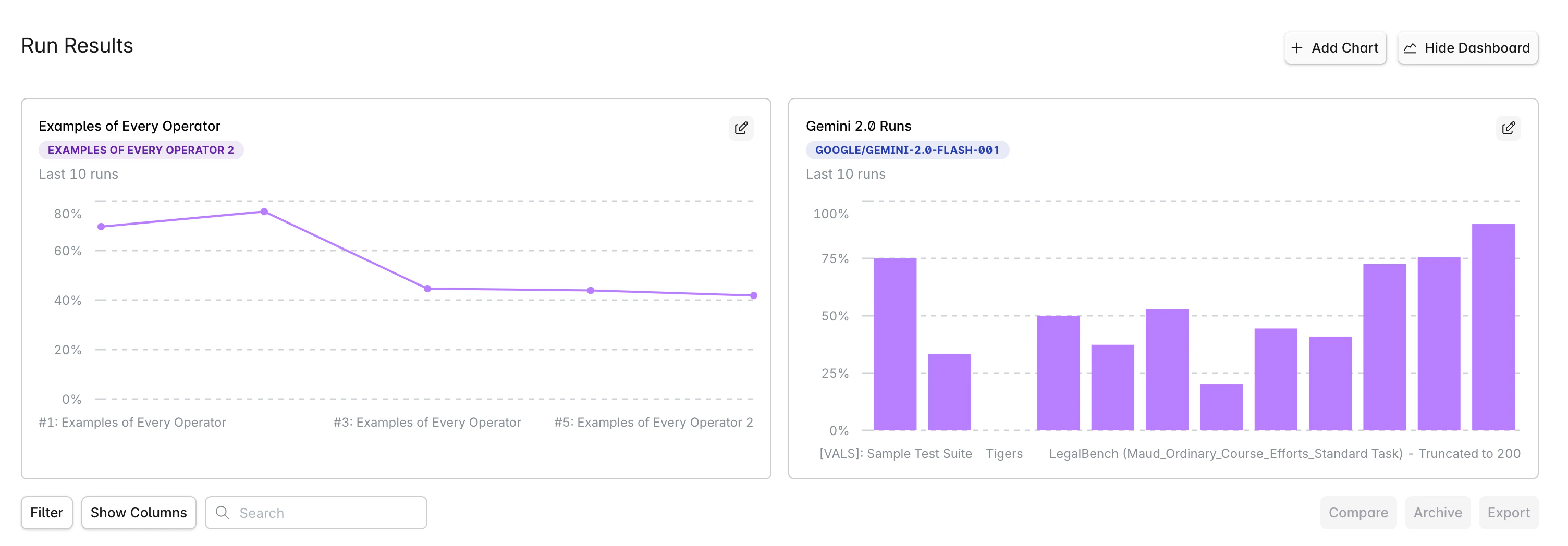Click the first data point on the line chart

[100, 226]
